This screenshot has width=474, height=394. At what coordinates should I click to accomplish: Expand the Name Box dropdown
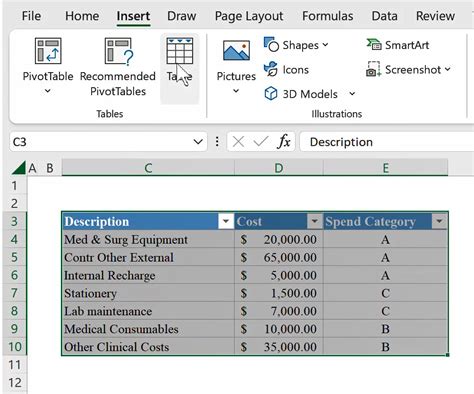point(198,142)
